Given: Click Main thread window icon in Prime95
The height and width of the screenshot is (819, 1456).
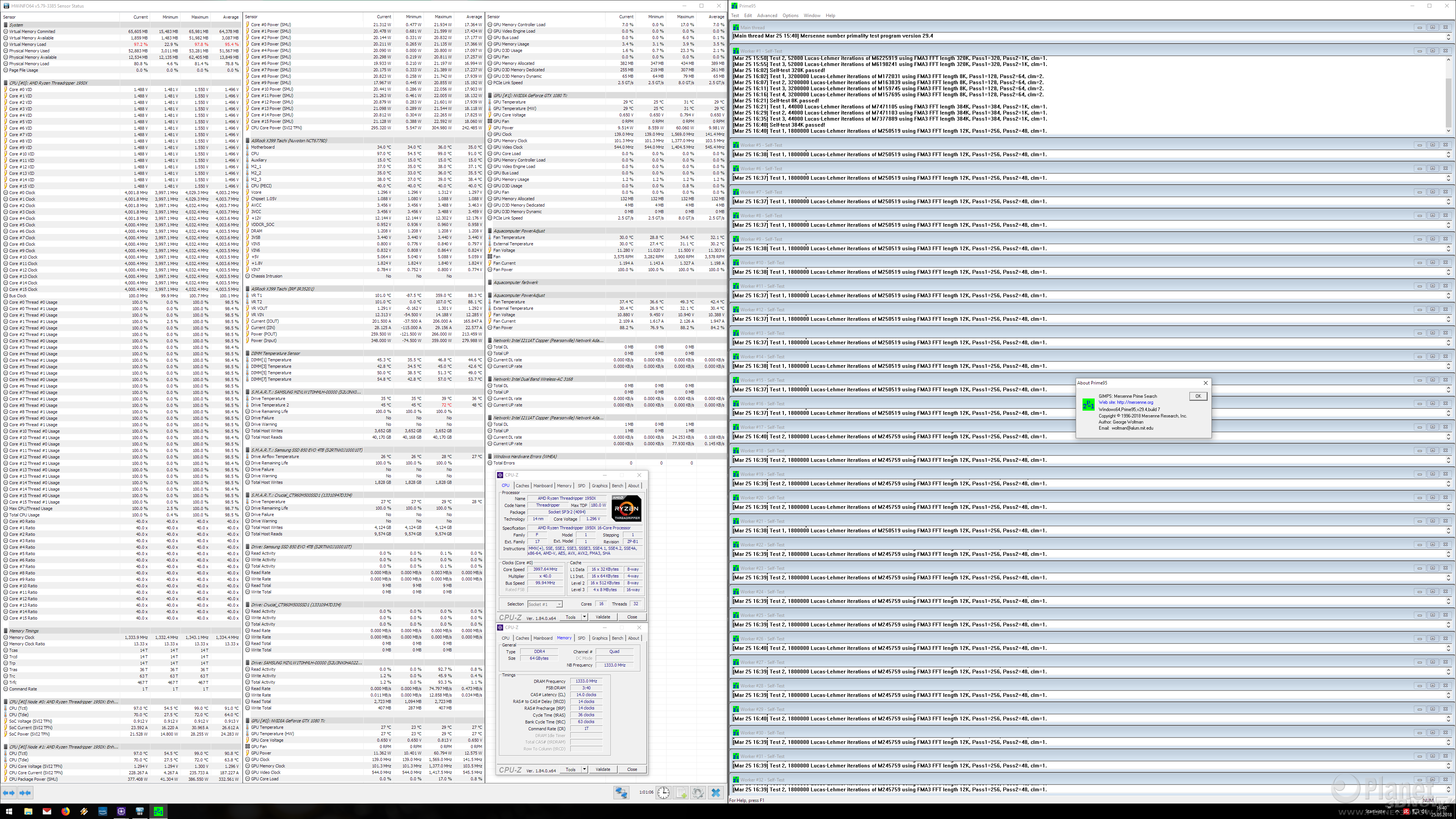Looking at the screenshot, I should point(736,27).
